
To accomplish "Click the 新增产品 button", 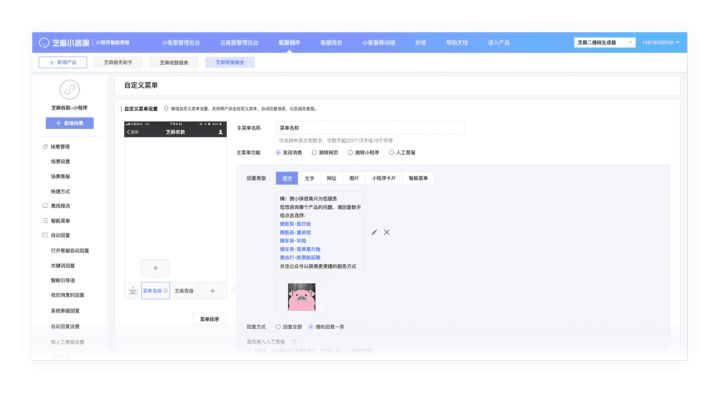I will click(63, 62).
